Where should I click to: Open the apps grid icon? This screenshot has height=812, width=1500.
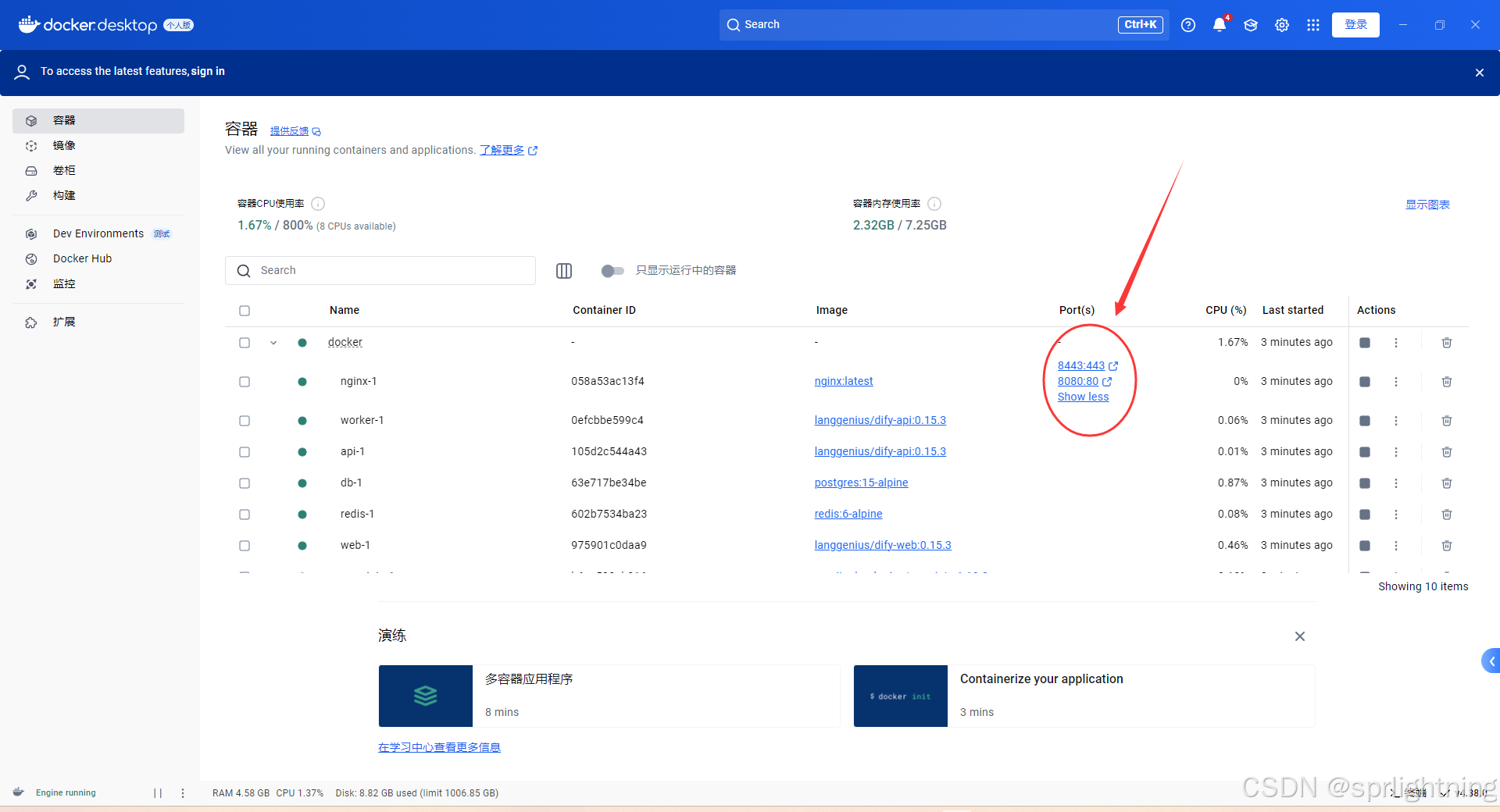click(1313, 25)
